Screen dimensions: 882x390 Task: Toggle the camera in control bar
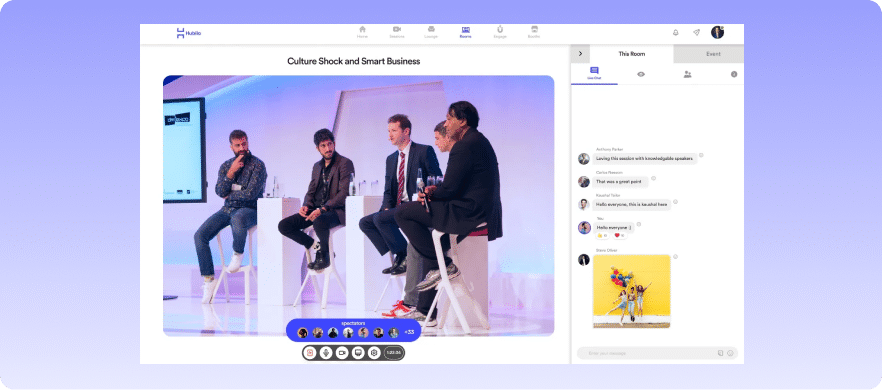click(341, 353)
